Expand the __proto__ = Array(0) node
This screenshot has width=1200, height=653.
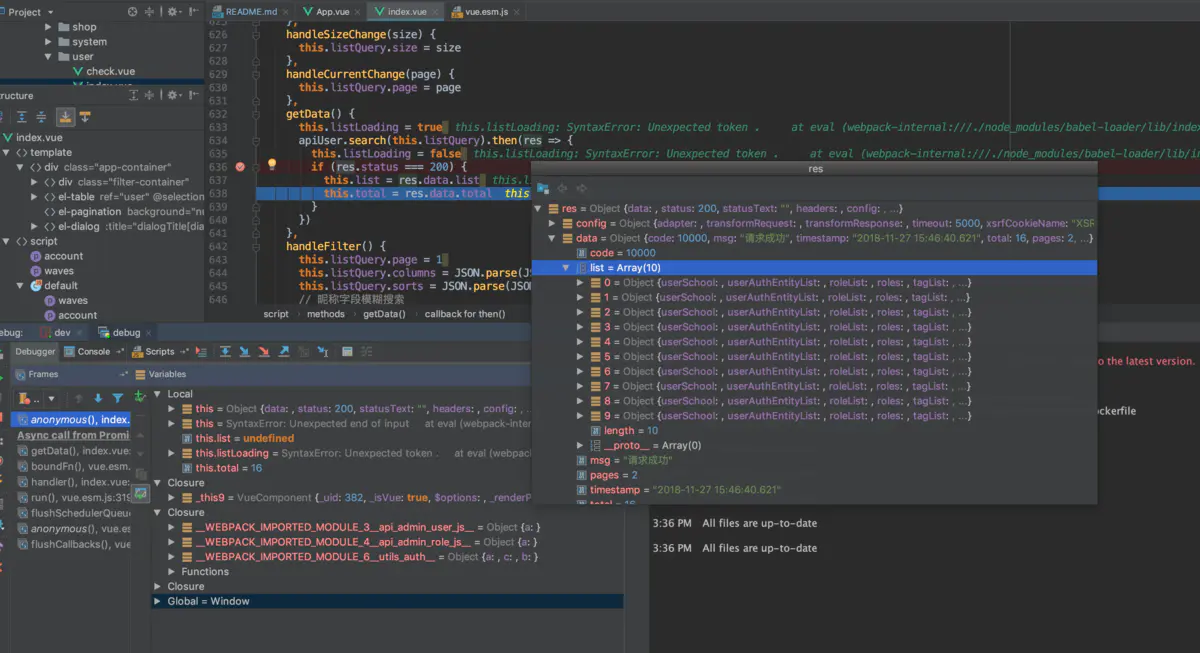pyautogui.click(x=580, y=446)
